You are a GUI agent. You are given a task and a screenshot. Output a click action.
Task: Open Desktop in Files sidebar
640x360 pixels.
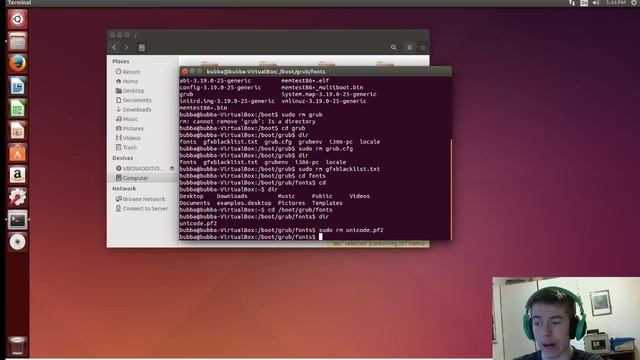[x=130, y=91]
